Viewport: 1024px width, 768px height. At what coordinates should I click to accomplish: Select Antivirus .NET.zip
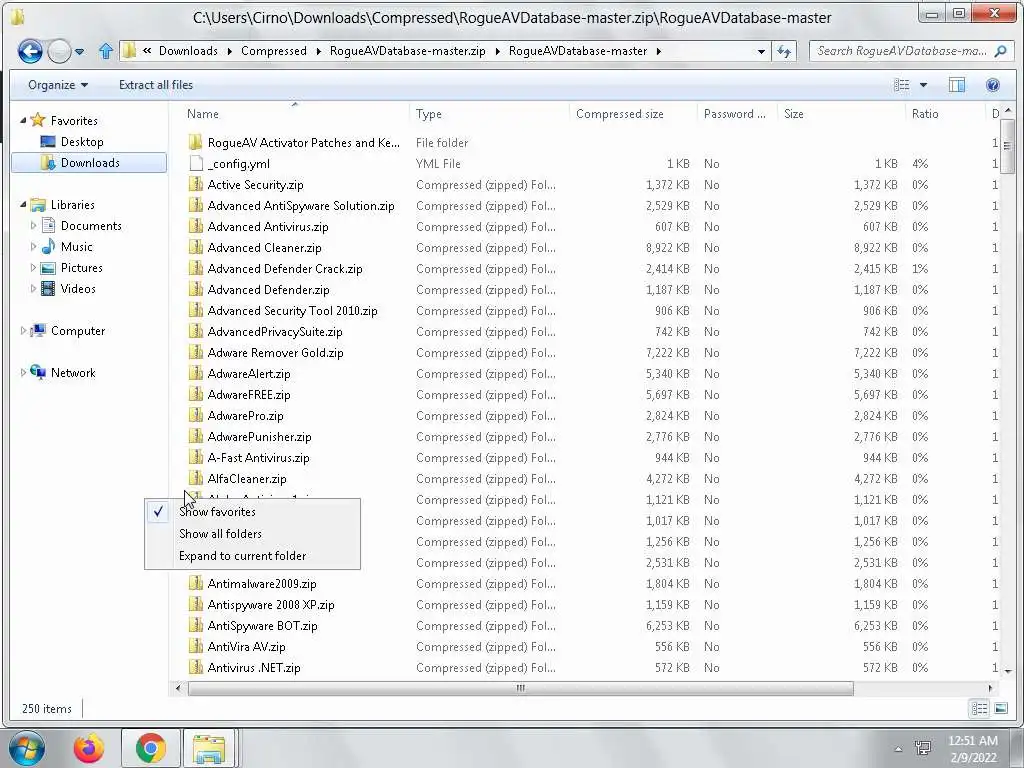[253, 667]
